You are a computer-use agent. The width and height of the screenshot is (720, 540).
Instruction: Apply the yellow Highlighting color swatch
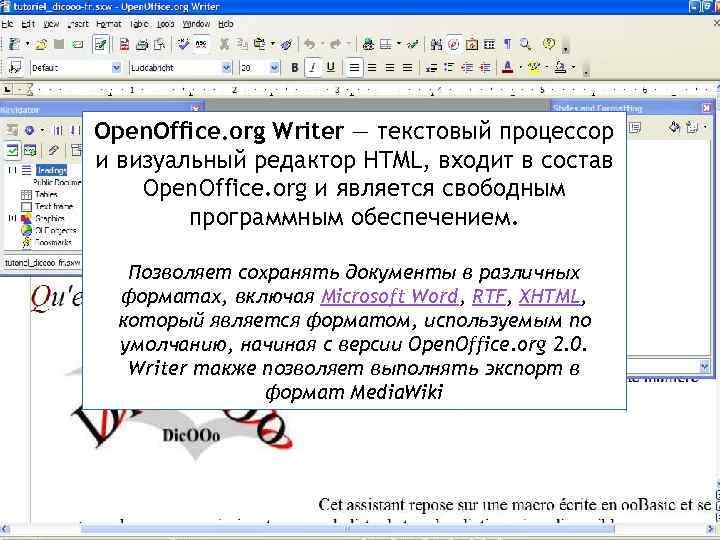click(534, 68)
